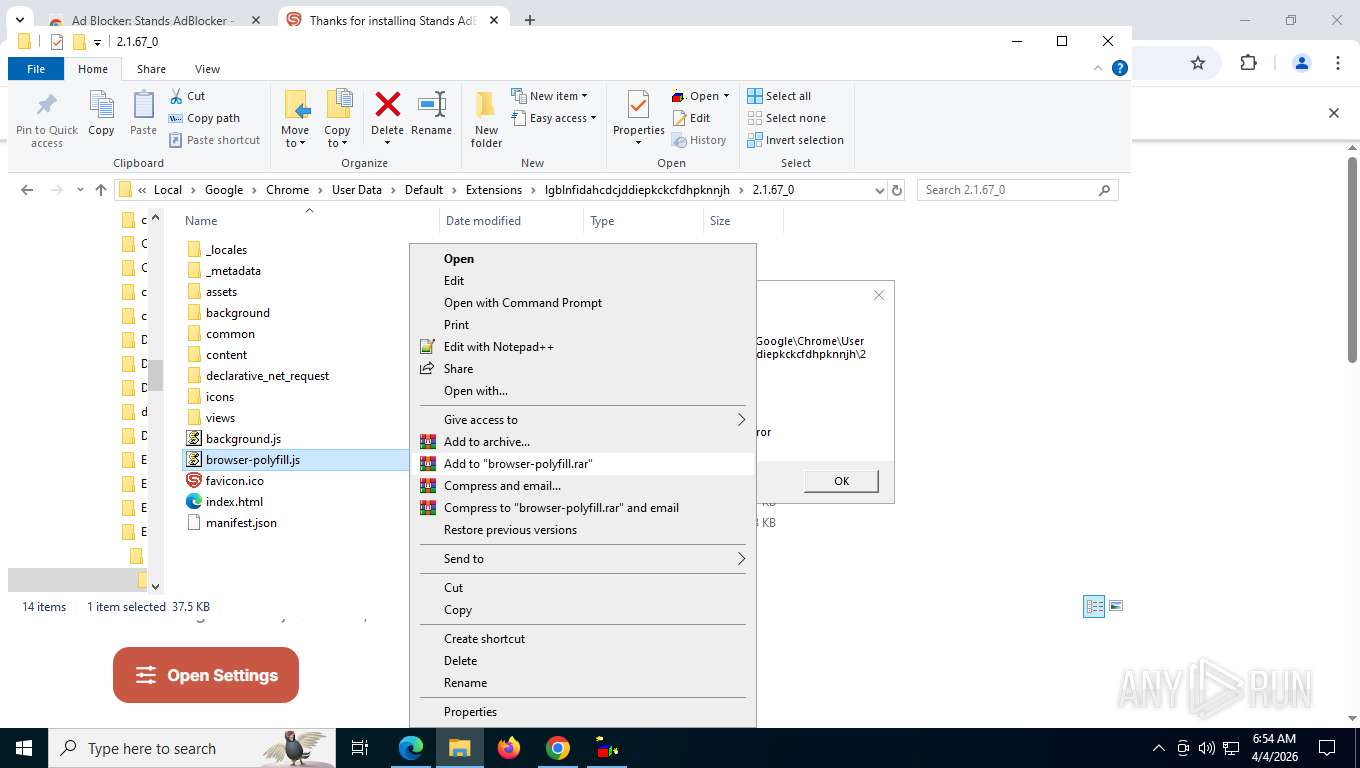The height and width of the screenshot is (768, 1360).
Task: Switch to Large icons view icon
Action: [1116, 606]
